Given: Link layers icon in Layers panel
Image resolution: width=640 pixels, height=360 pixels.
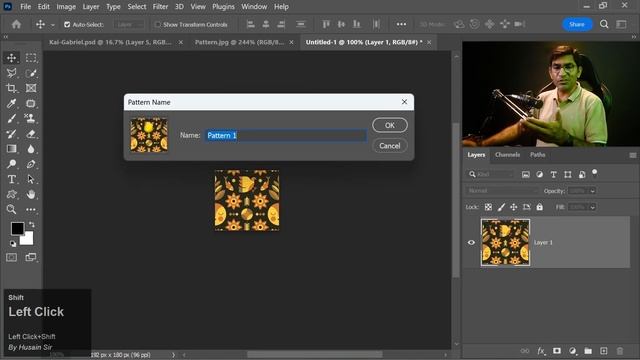Looking at the screenshot, I should tap(525, 351).
